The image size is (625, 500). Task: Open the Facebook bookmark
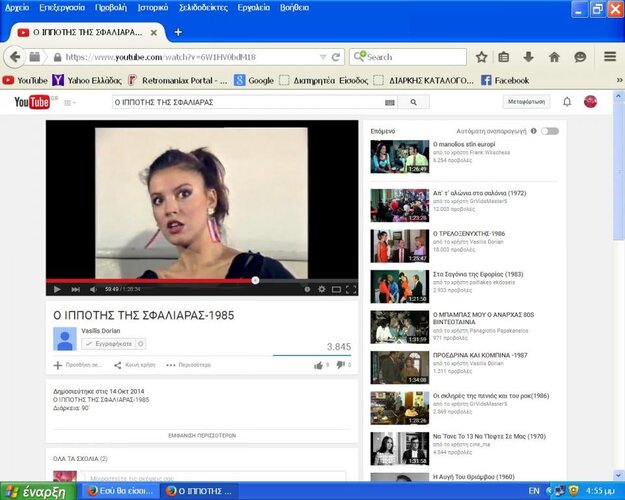(505, 81)
